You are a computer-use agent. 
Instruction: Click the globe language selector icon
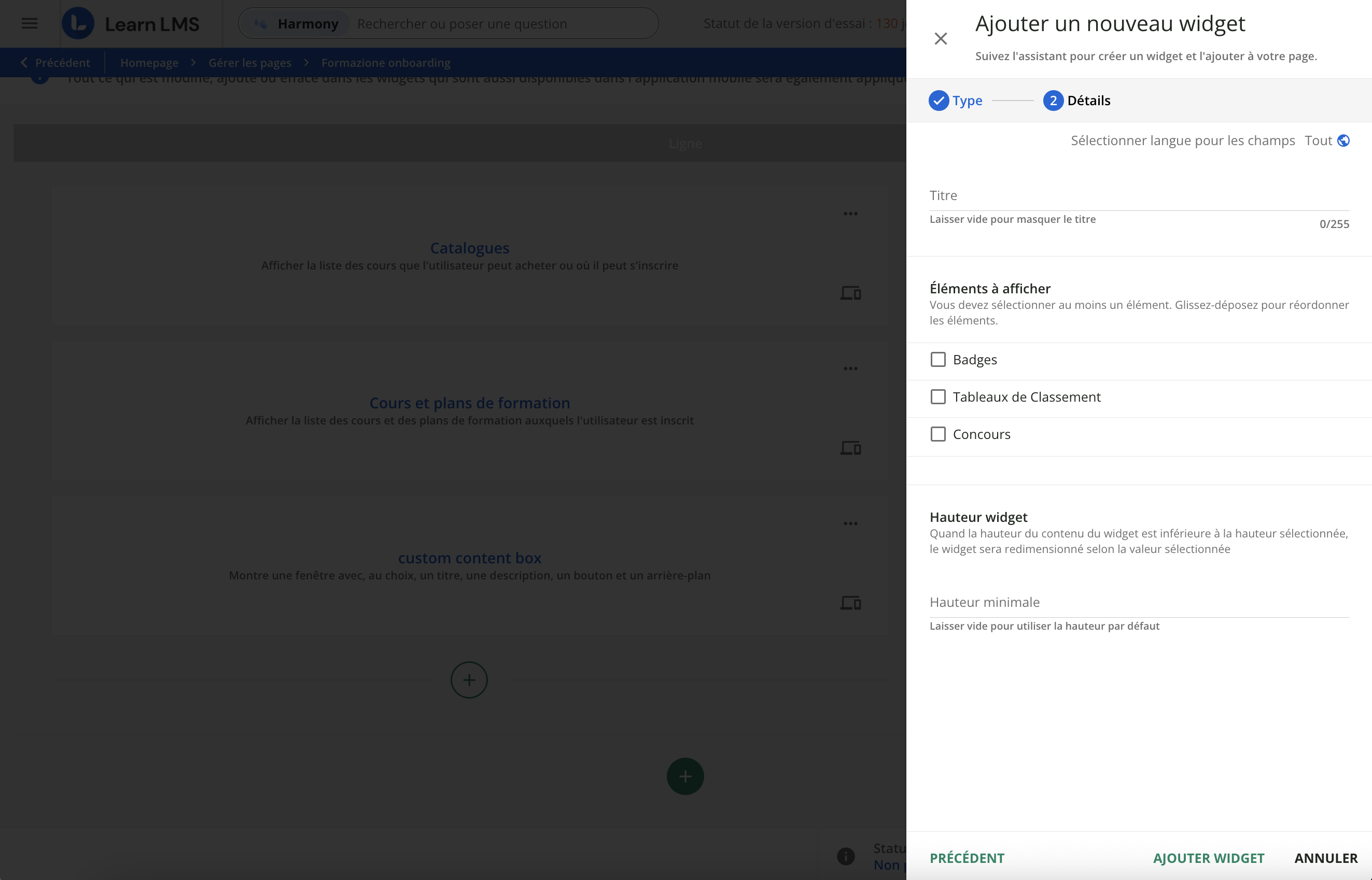click(x=1343, y=140)
